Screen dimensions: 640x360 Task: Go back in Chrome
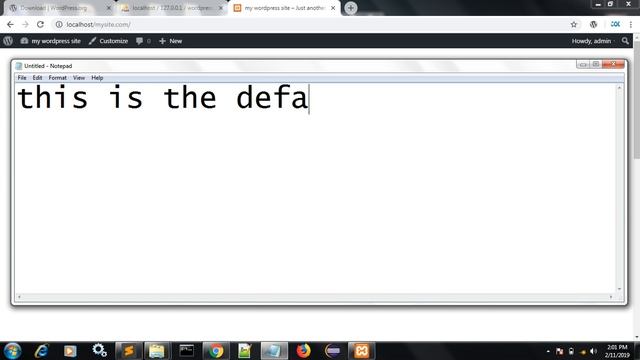pos(10,24)
